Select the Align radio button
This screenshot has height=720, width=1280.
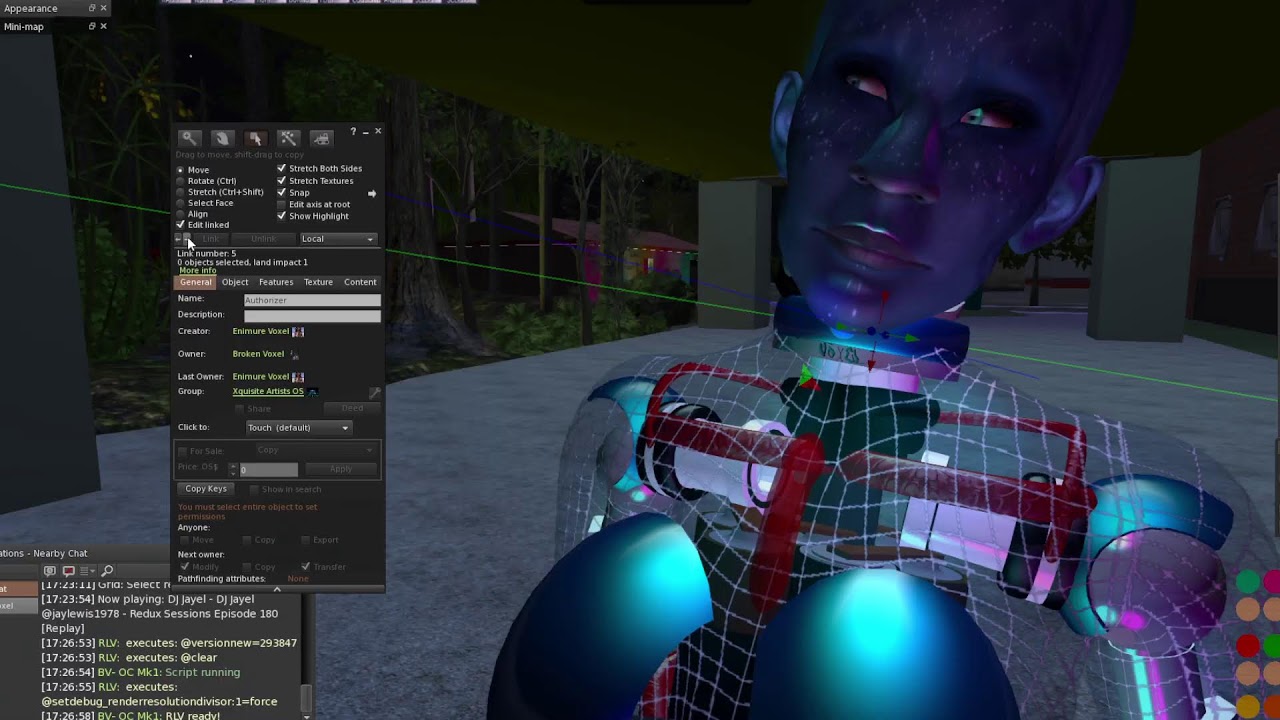point(181,214)
